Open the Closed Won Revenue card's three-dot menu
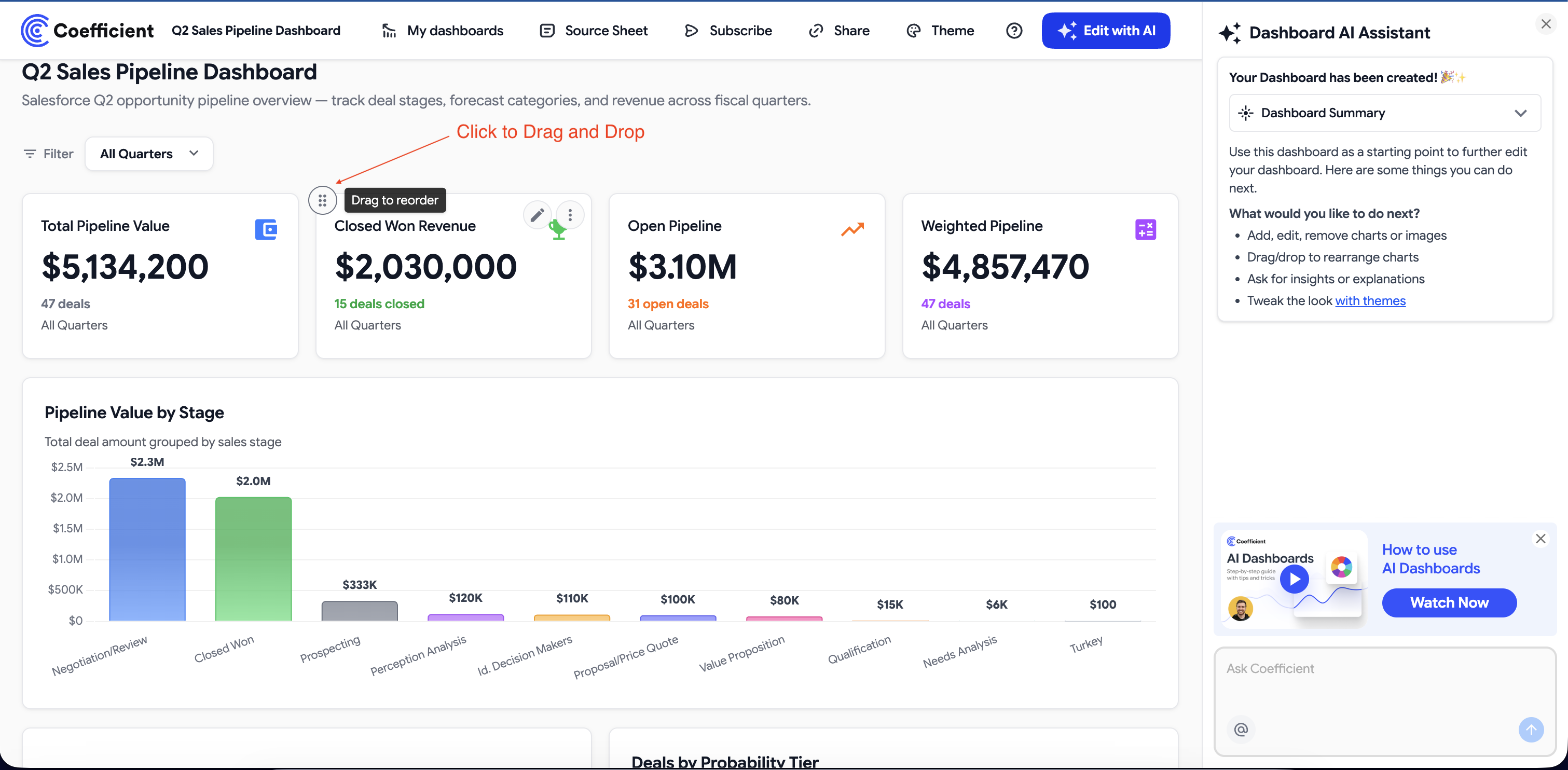Viewport: 1568px width, 770px height. 570,215
